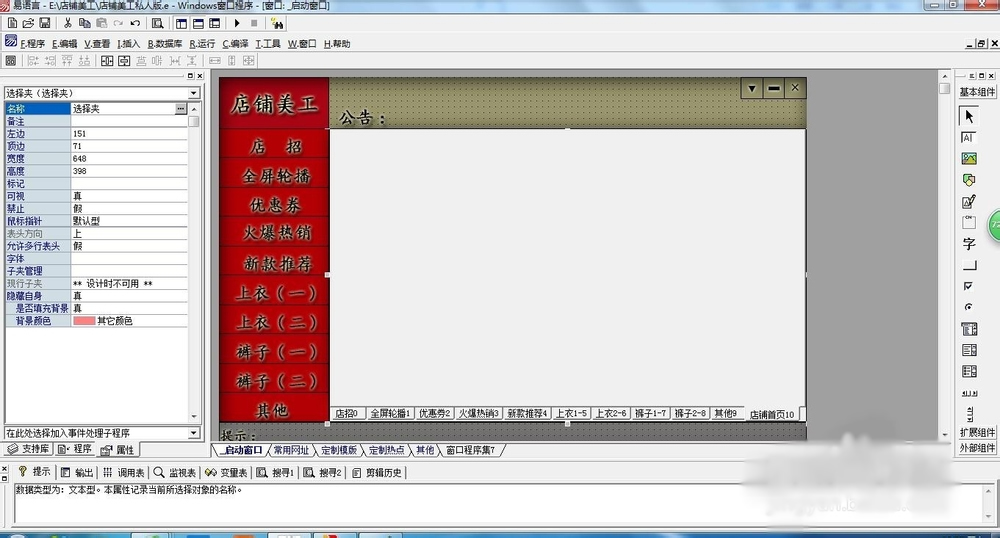Switch to the '常用网址' window tab

(x=290, y=450)
